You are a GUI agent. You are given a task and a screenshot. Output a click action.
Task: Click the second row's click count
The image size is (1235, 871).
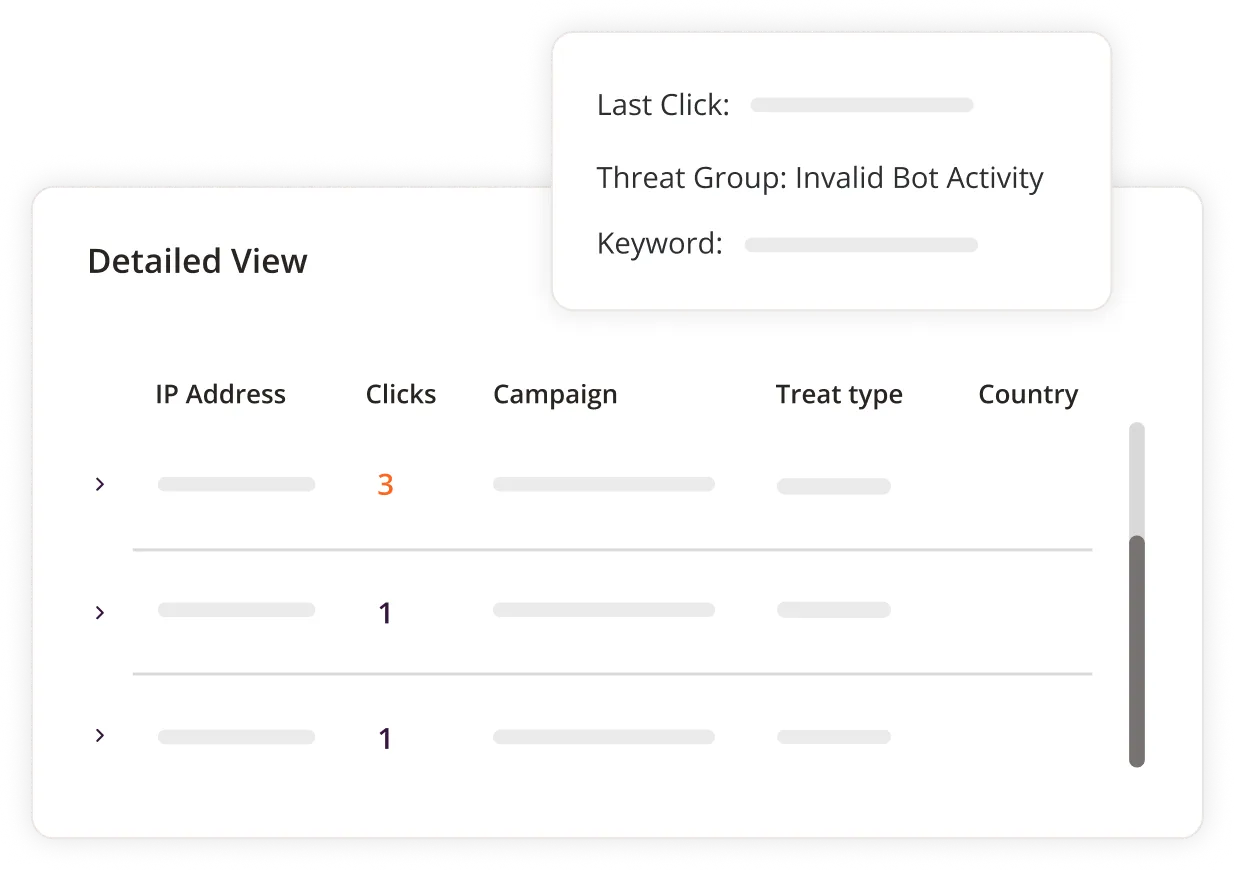(385, 613)
